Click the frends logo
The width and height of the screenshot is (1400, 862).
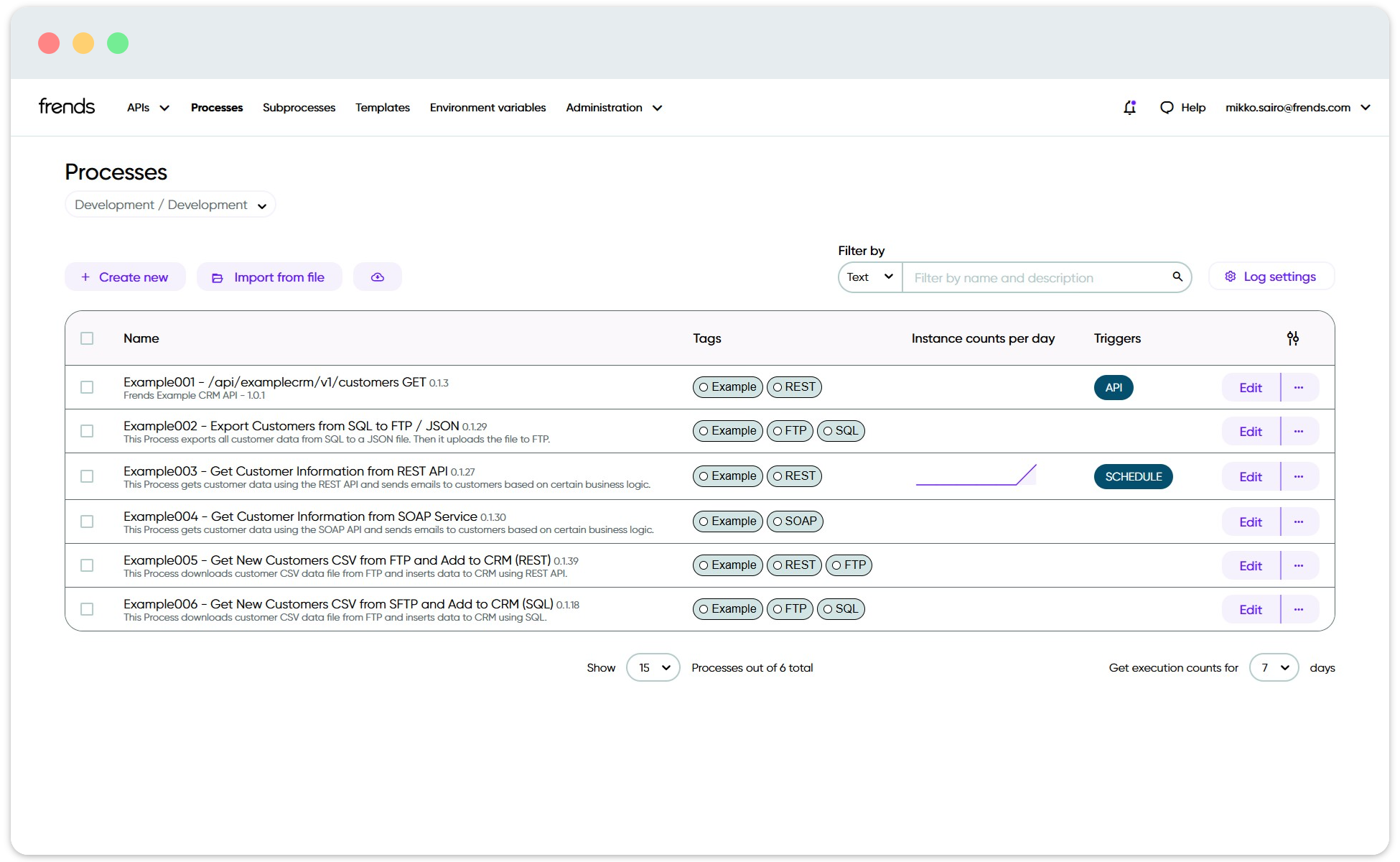tap(66, 106)
